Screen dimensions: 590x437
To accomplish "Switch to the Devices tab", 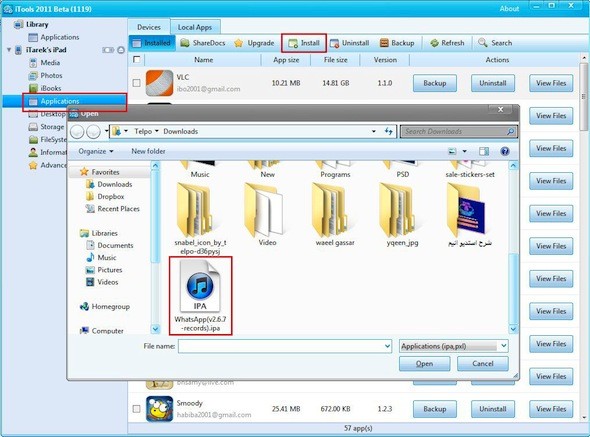I will tap(149, 27).
